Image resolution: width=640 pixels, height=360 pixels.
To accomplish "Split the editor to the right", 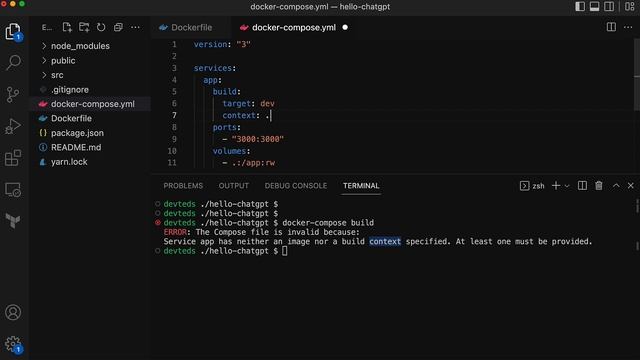I will (611, 27).
